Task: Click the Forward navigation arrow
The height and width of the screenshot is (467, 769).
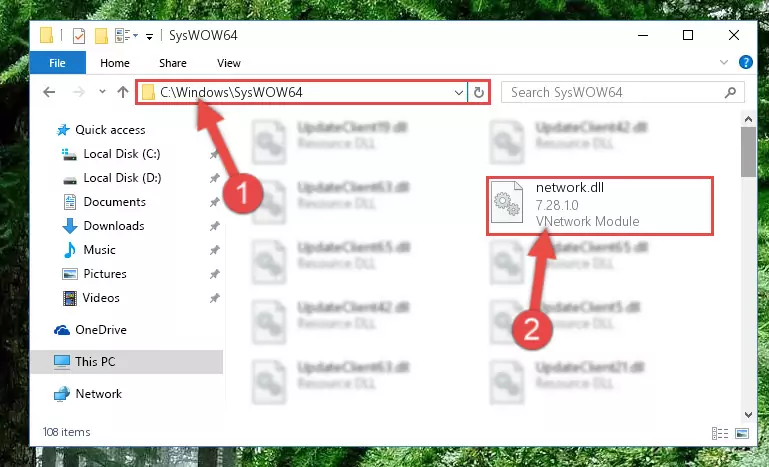Action: click(x=78, y=92)
